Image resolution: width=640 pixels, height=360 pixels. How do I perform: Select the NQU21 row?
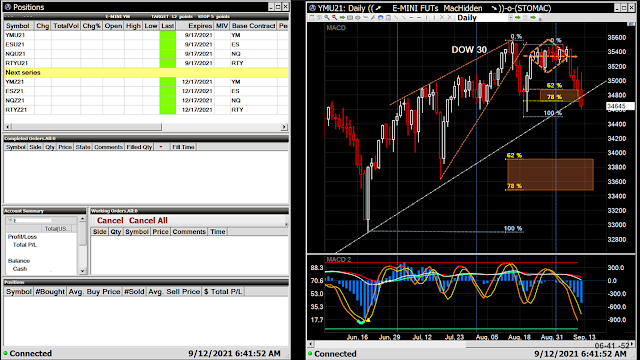point(146,54)
